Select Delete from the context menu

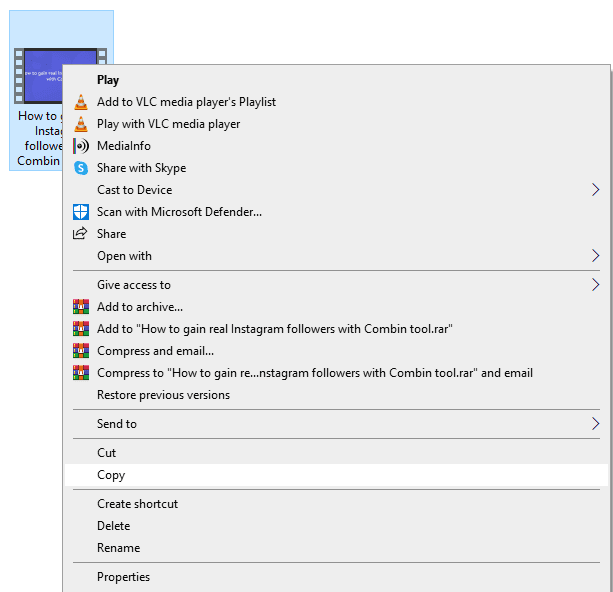pyautogui.click(x=336, y=526)
